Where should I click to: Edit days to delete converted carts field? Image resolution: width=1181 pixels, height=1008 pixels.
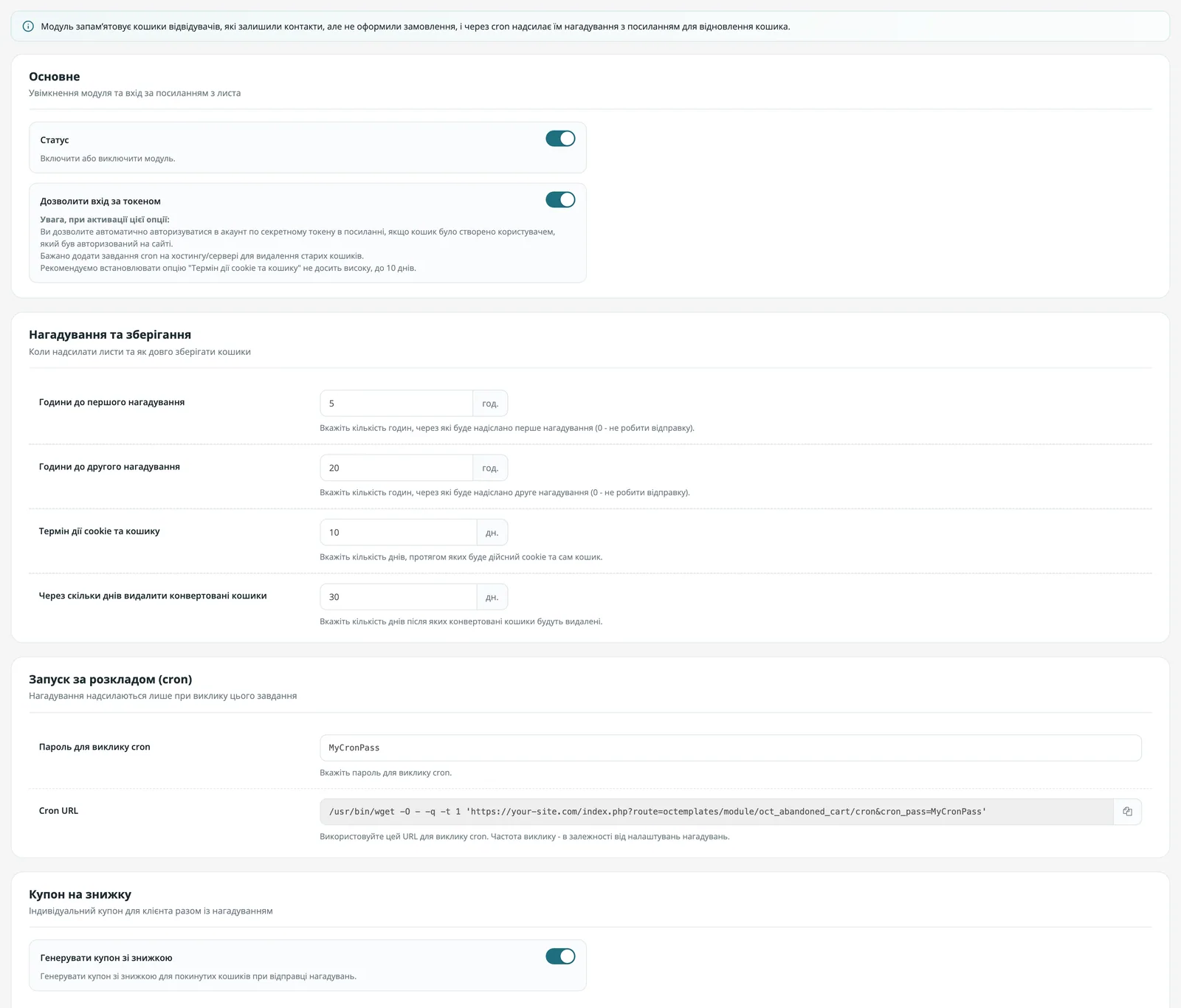[399, 597]
